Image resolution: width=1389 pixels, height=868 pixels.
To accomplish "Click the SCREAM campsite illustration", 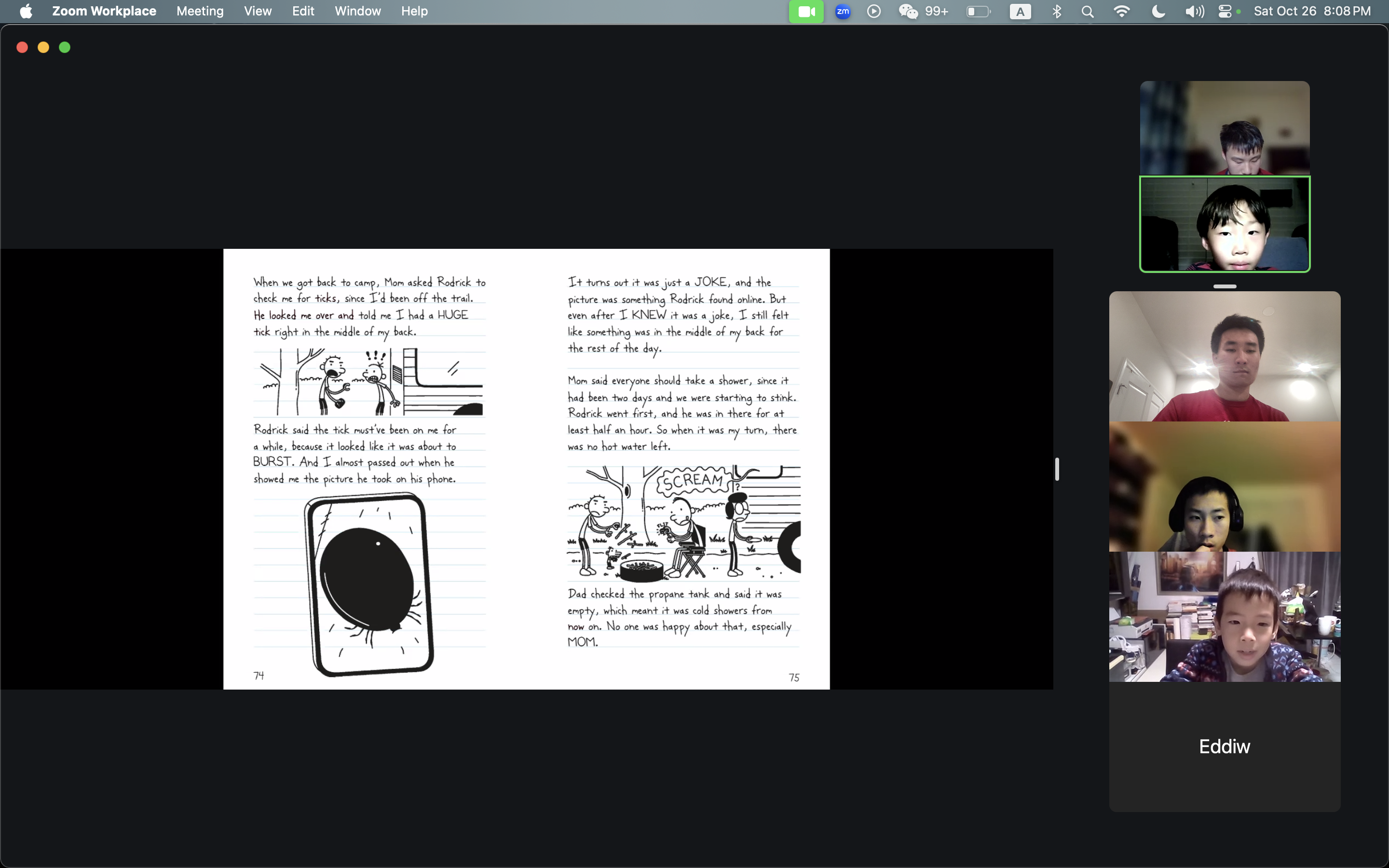I will (x=683, y=523).
